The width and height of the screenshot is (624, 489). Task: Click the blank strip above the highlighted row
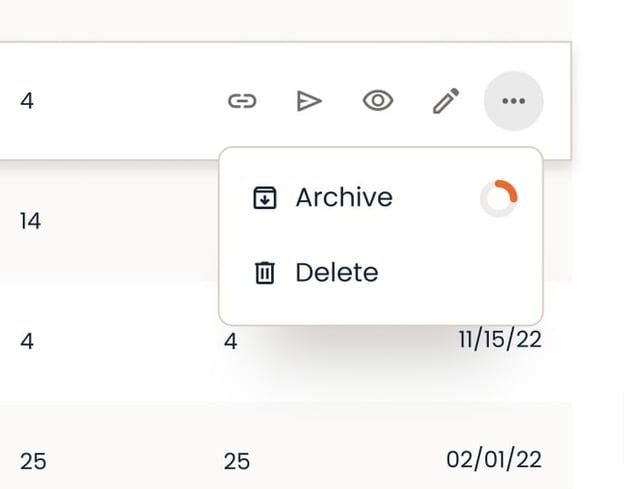point(286,21)
